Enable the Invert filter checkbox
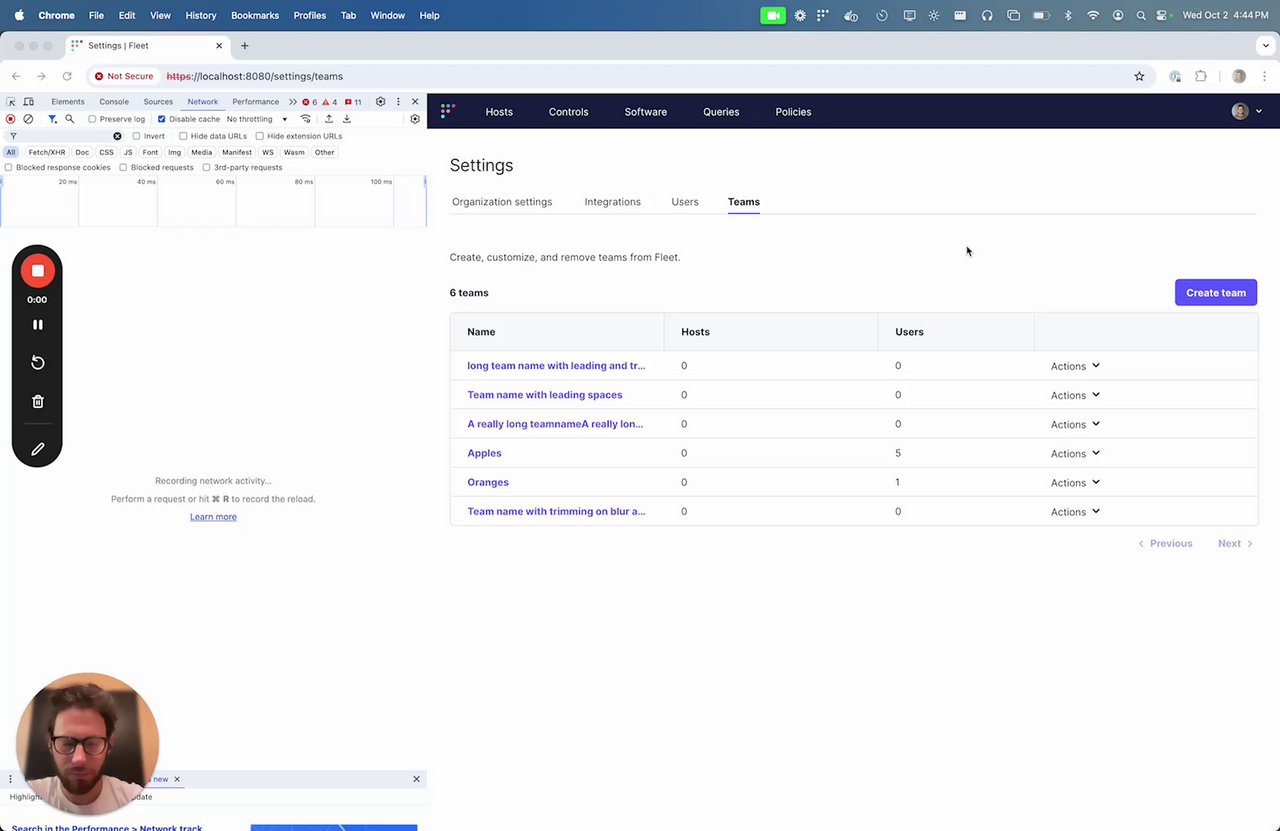The height and width of the screenshot is (831, 1280). coord(136,136)
